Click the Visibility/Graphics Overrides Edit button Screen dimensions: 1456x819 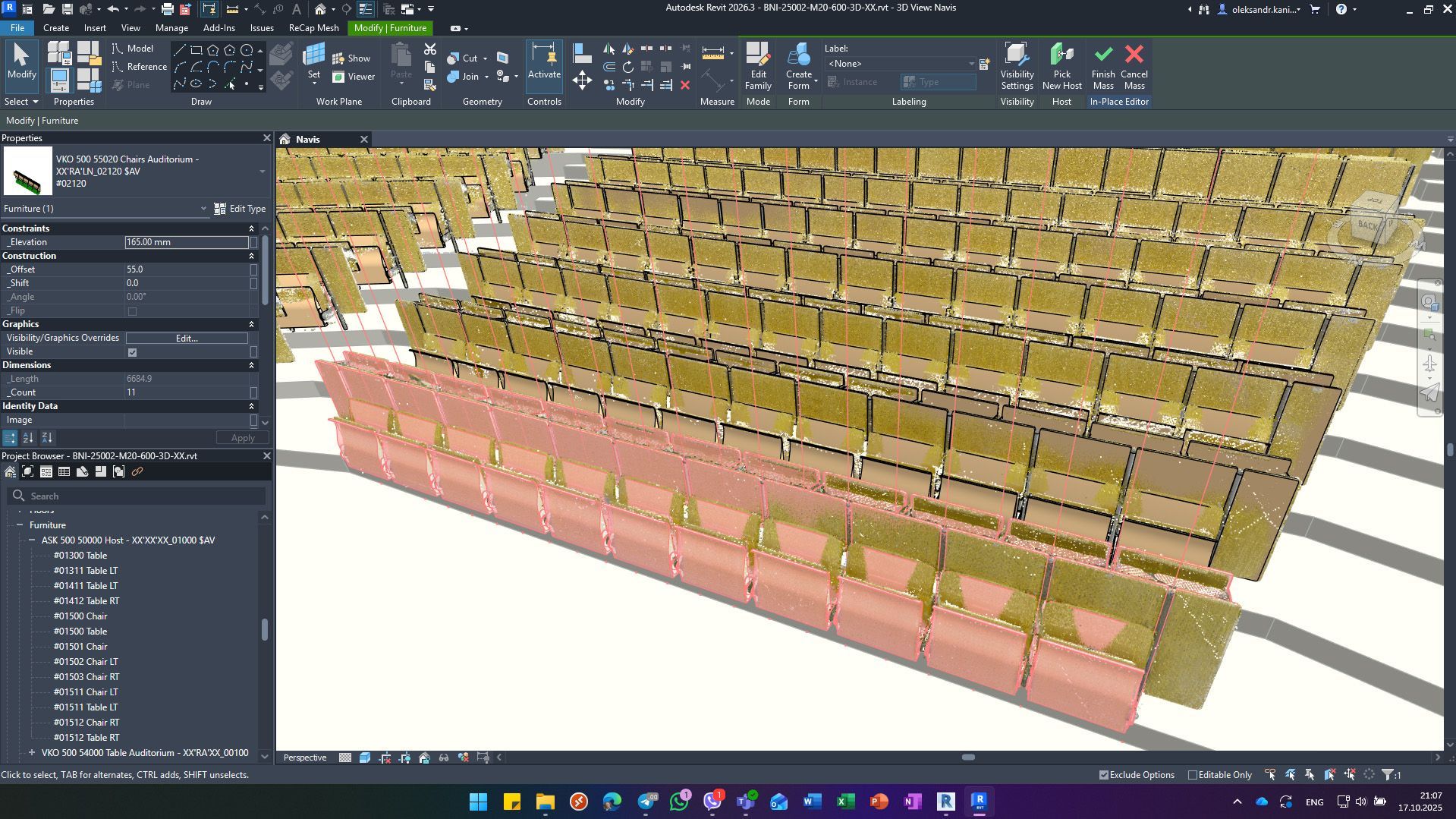[x=187, y=339]
